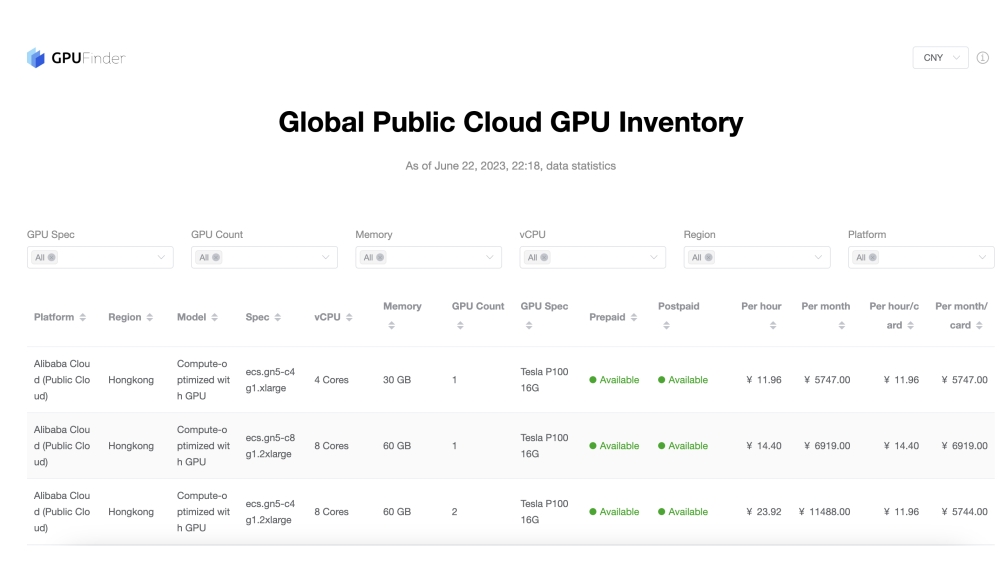Click the ¥ 14.40 per hour price
1000x563 pixels.
tap(763, 446)
